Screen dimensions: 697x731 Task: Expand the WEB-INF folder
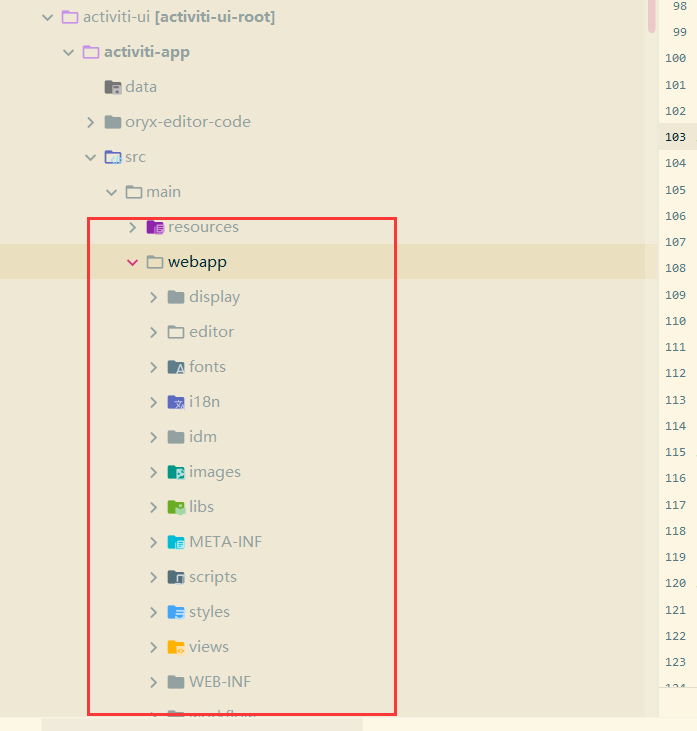[x=153, y=682]
